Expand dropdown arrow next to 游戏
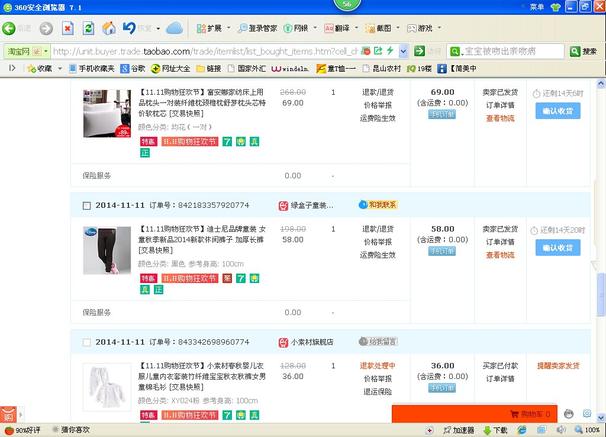Image resolution: width=606 pixels, height=437 pixels. [x=439, y=28]
